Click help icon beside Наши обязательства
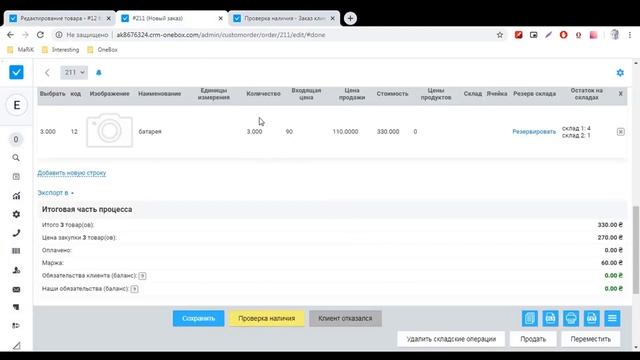This screenshot has width=640, height=360. tap(134, 289)
